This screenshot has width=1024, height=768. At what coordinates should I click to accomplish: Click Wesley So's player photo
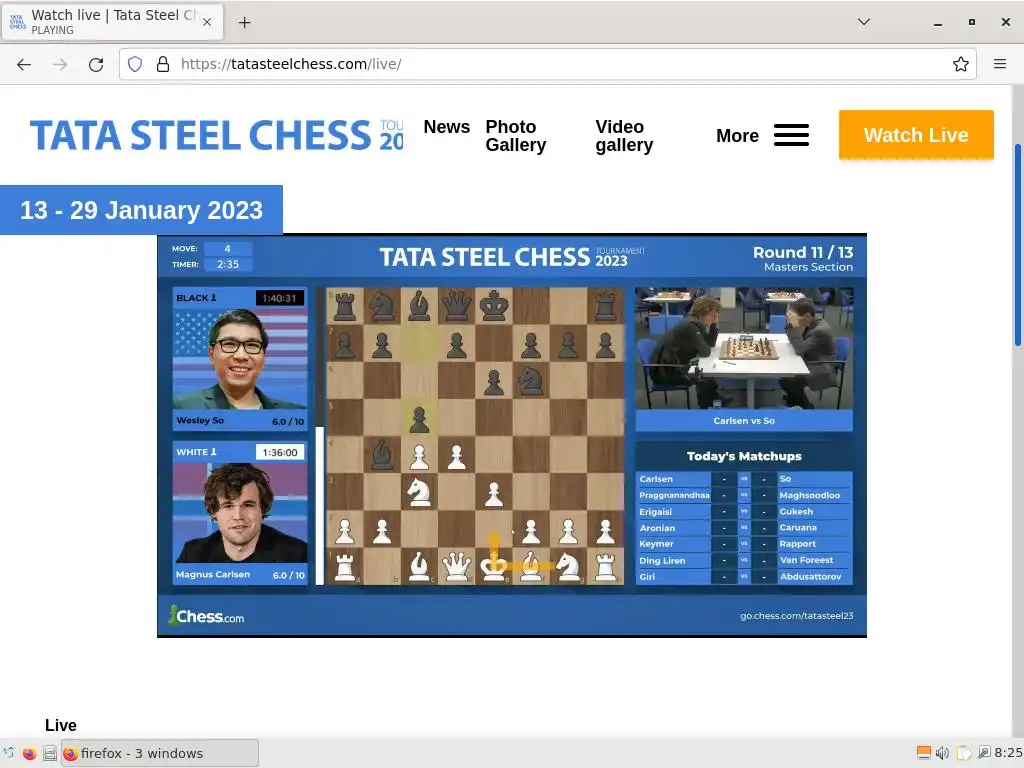(240, 358)
